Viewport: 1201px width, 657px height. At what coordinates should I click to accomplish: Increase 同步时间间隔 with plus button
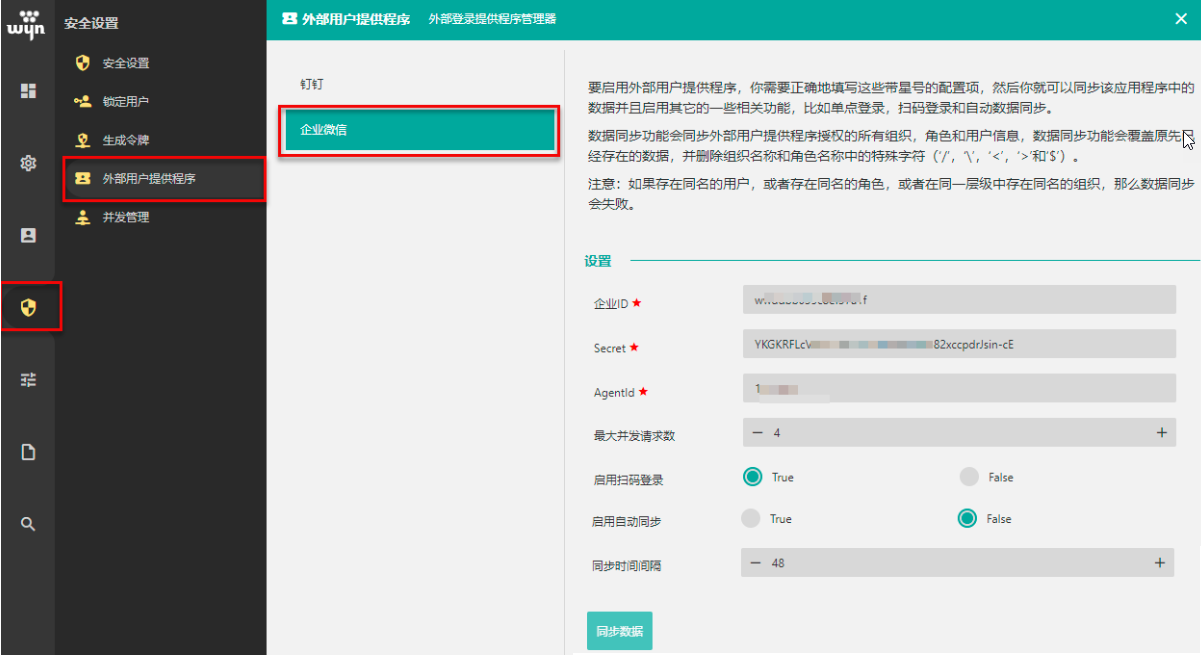click(1159, 563)
